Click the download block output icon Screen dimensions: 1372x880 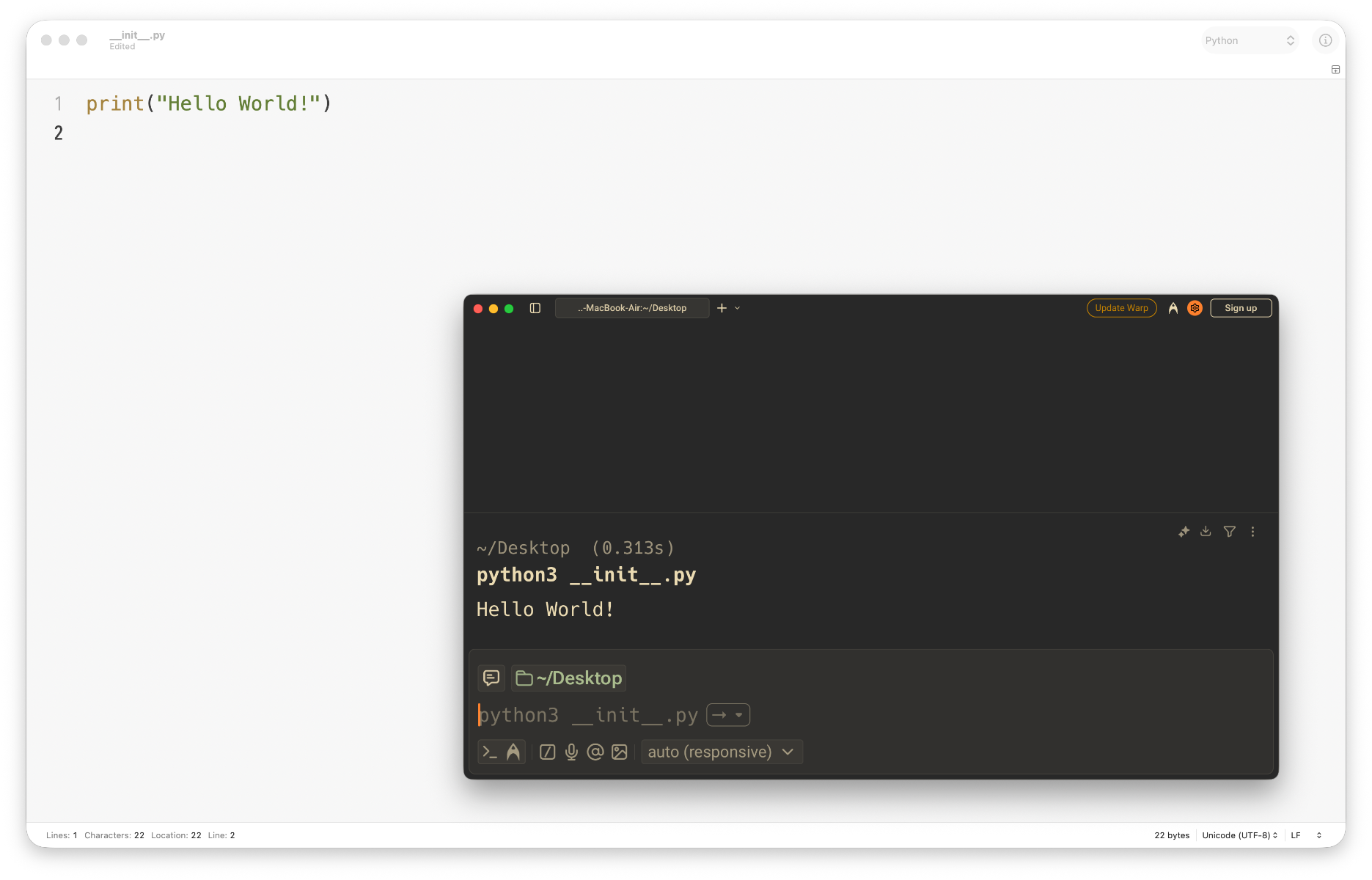[x=1206, y=532]
